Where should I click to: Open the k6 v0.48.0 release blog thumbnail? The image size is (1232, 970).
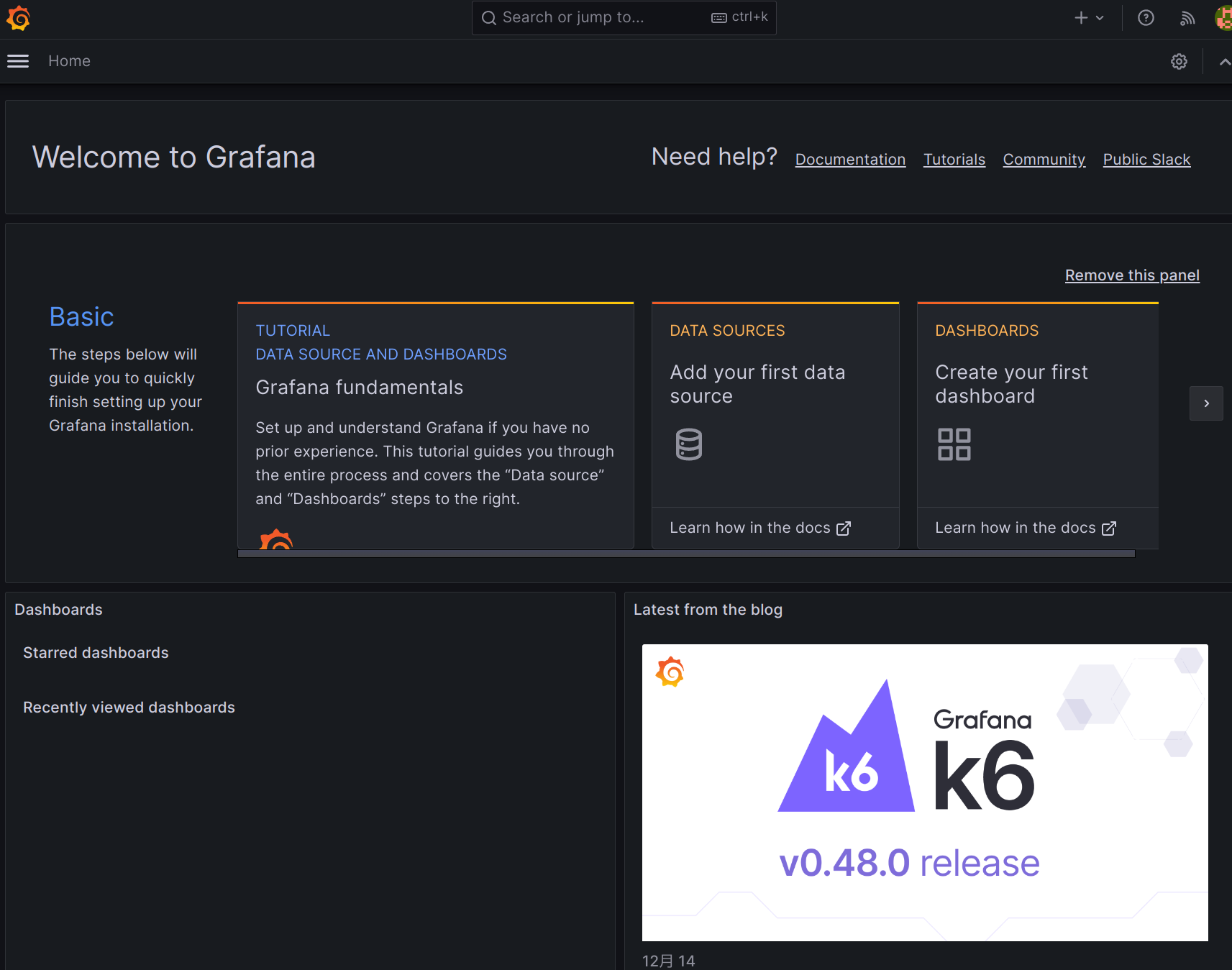tap(925, 792)
